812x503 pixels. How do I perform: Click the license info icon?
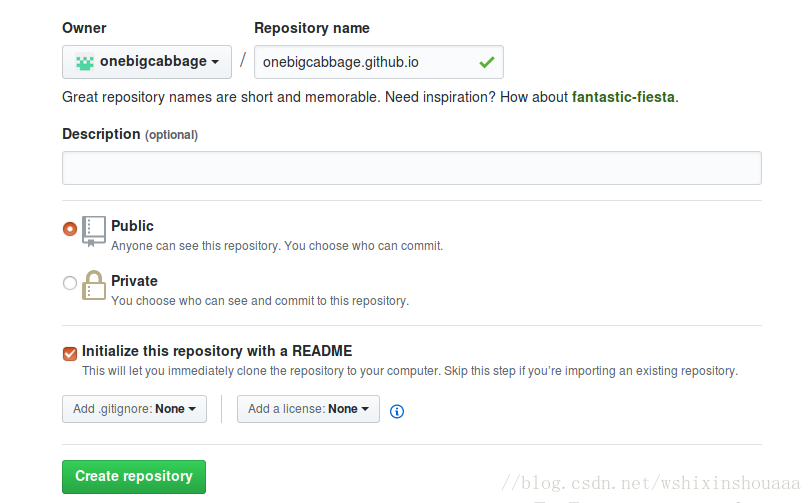point(397,411)
